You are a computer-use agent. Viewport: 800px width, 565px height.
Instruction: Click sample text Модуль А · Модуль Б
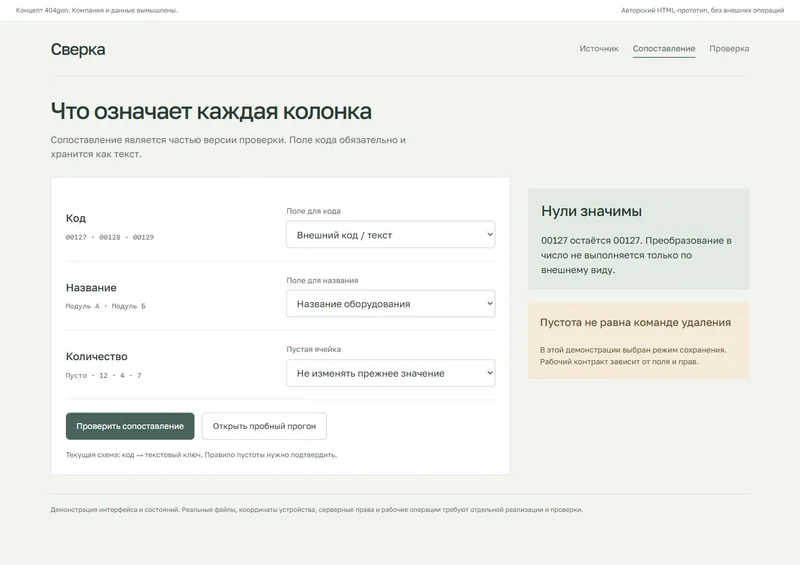pos(106,306)
